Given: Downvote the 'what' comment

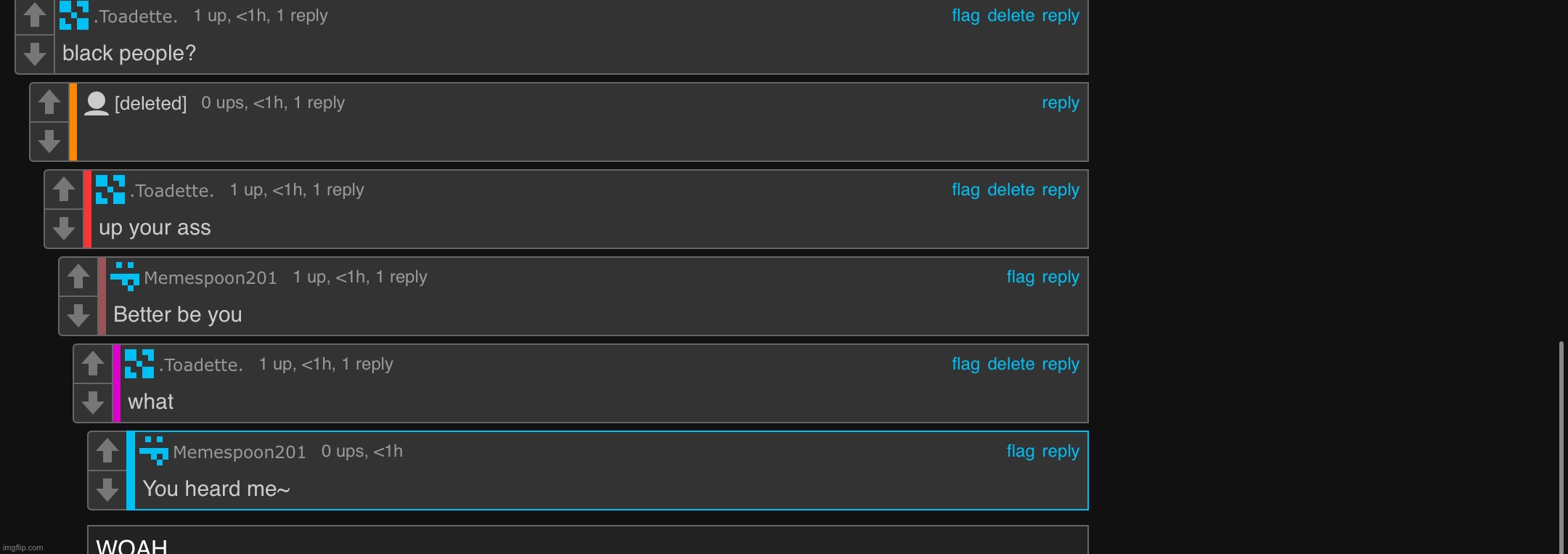Looking at the screenshot, I should point(93,403).
